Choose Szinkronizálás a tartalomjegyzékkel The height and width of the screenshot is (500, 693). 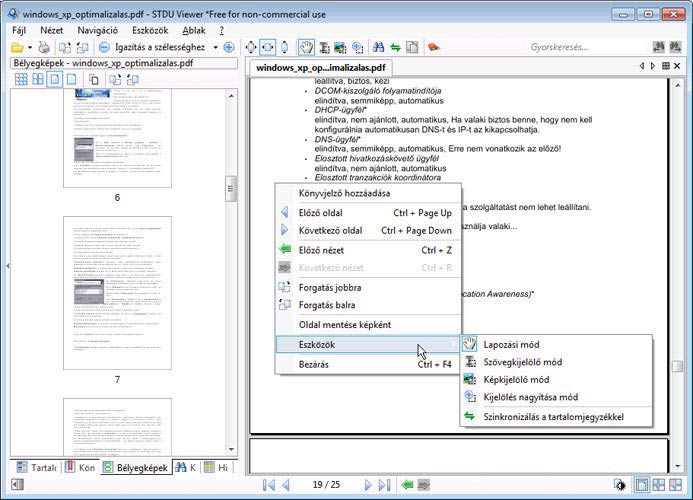[556, 416]
